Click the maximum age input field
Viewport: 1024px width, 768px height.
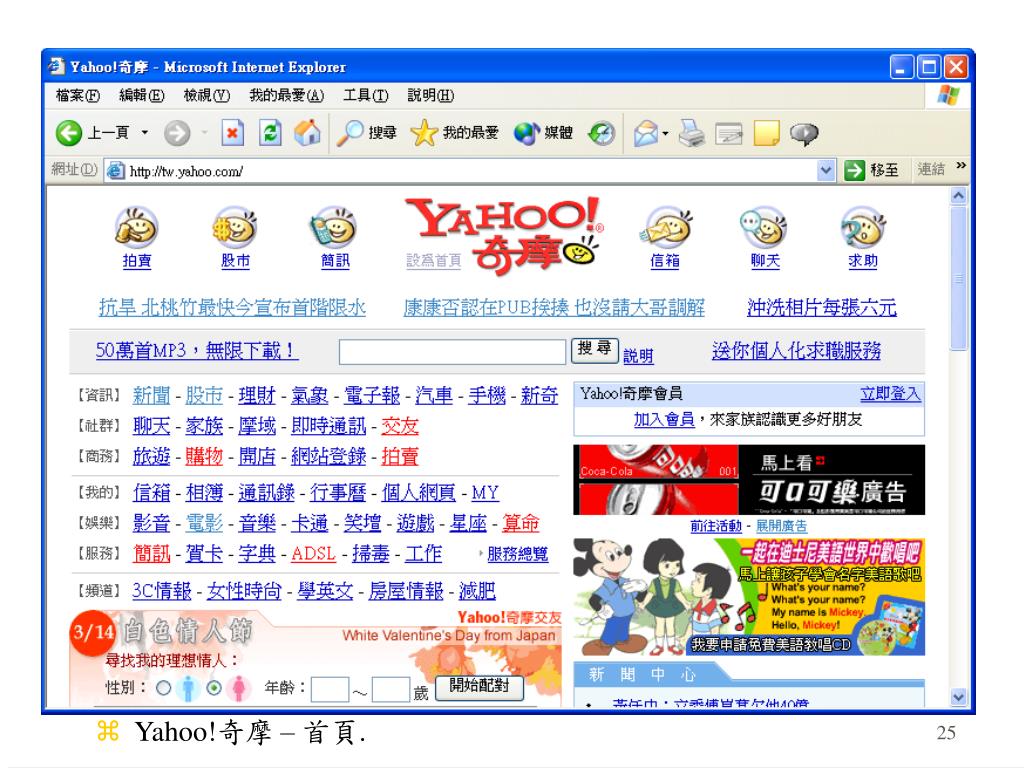391,690
